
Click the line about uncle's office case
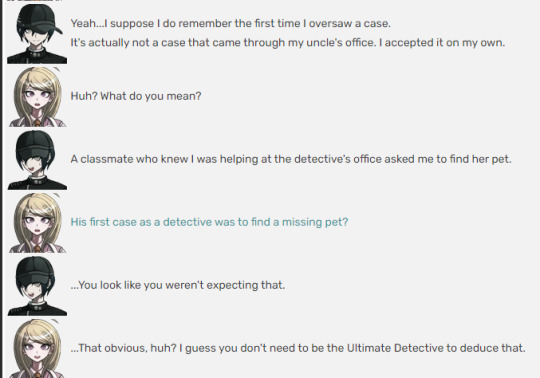[x=288, y=43]
